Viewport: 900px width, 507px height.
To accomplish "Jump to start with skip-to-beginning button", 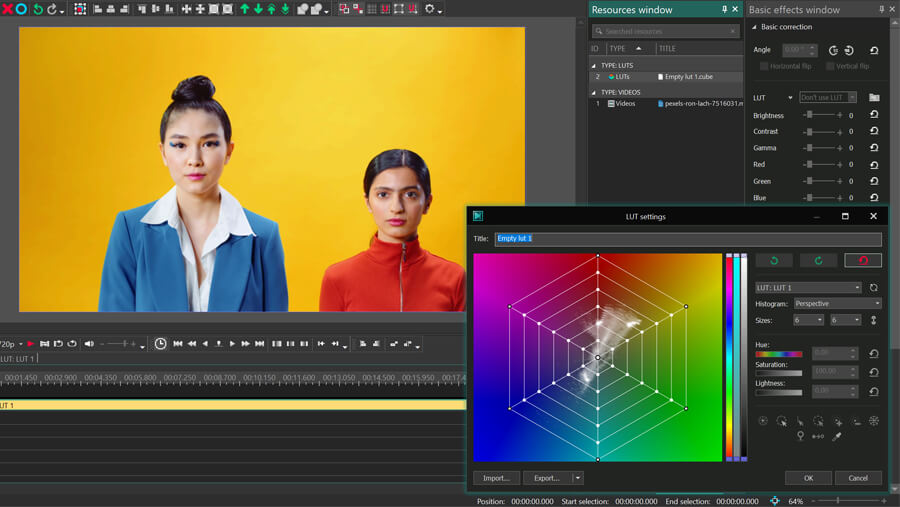I will point(178,343).
